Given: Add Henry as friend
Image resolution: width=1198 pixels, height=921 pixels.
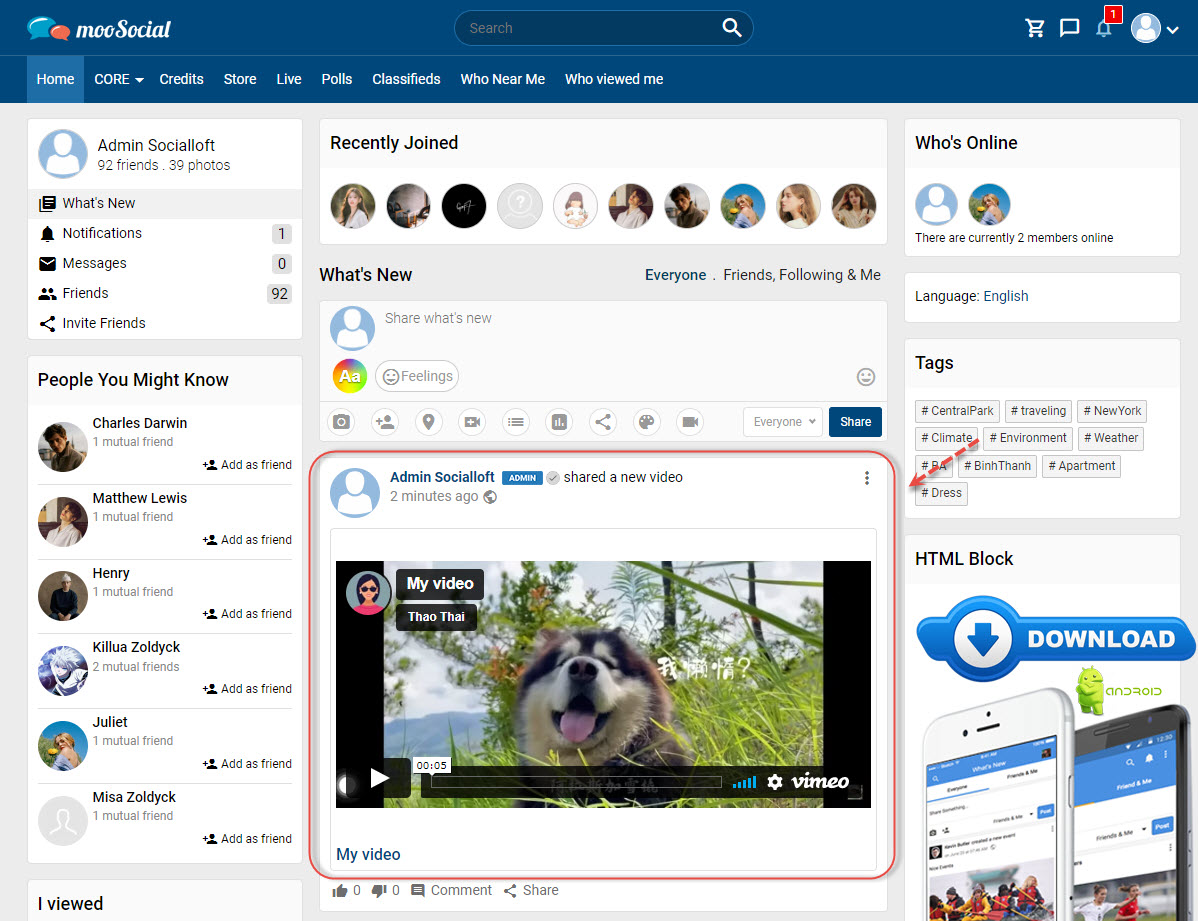Looking at the screenshot, I should (x=247, y=614).
